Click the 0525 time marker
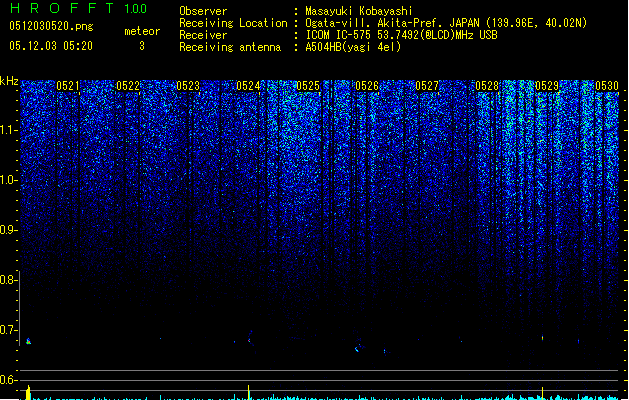Viewport: 629px width, 400px height. pyautogui.click(x=308, y=86)
